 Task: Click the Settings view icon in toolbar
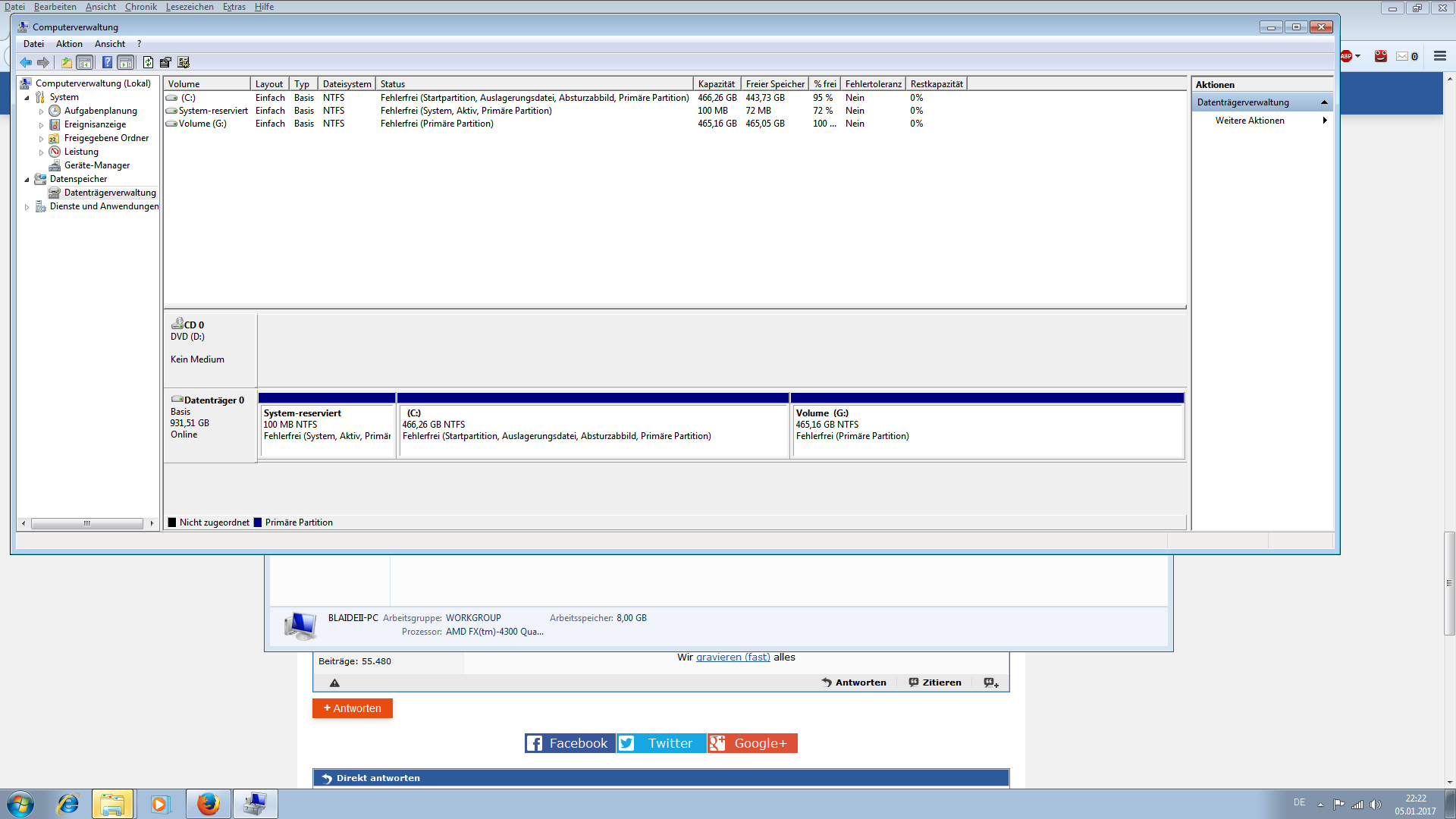(x=183, y=62)
